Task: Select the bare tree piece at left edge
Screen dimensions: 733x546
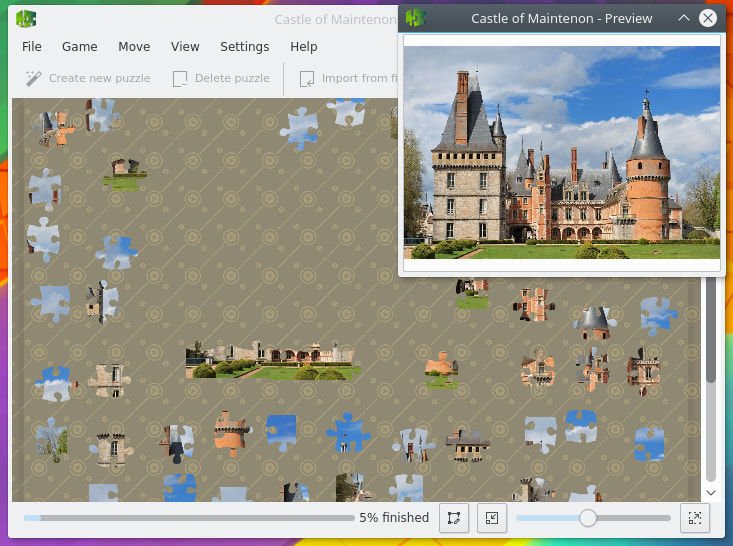Action: 51,440
